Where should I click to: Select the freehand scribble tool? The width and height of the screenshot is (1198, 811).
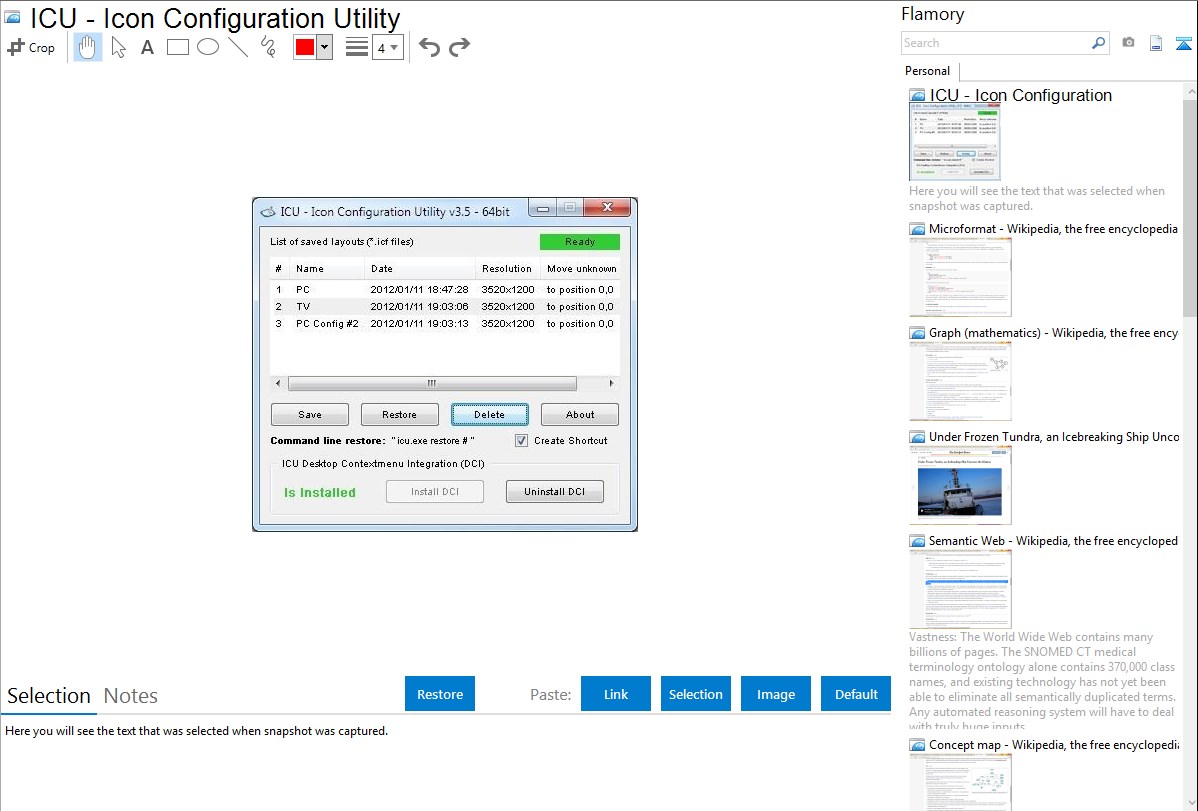[268, 47]
